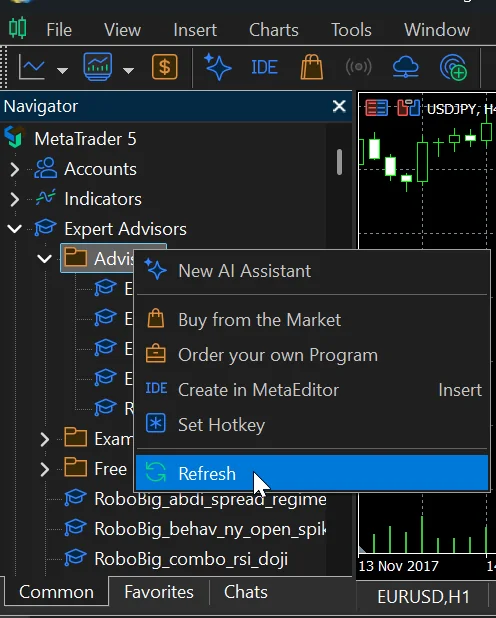Switch to the EURUSD,H1 chart tab
496x618 pixels.
423,597
